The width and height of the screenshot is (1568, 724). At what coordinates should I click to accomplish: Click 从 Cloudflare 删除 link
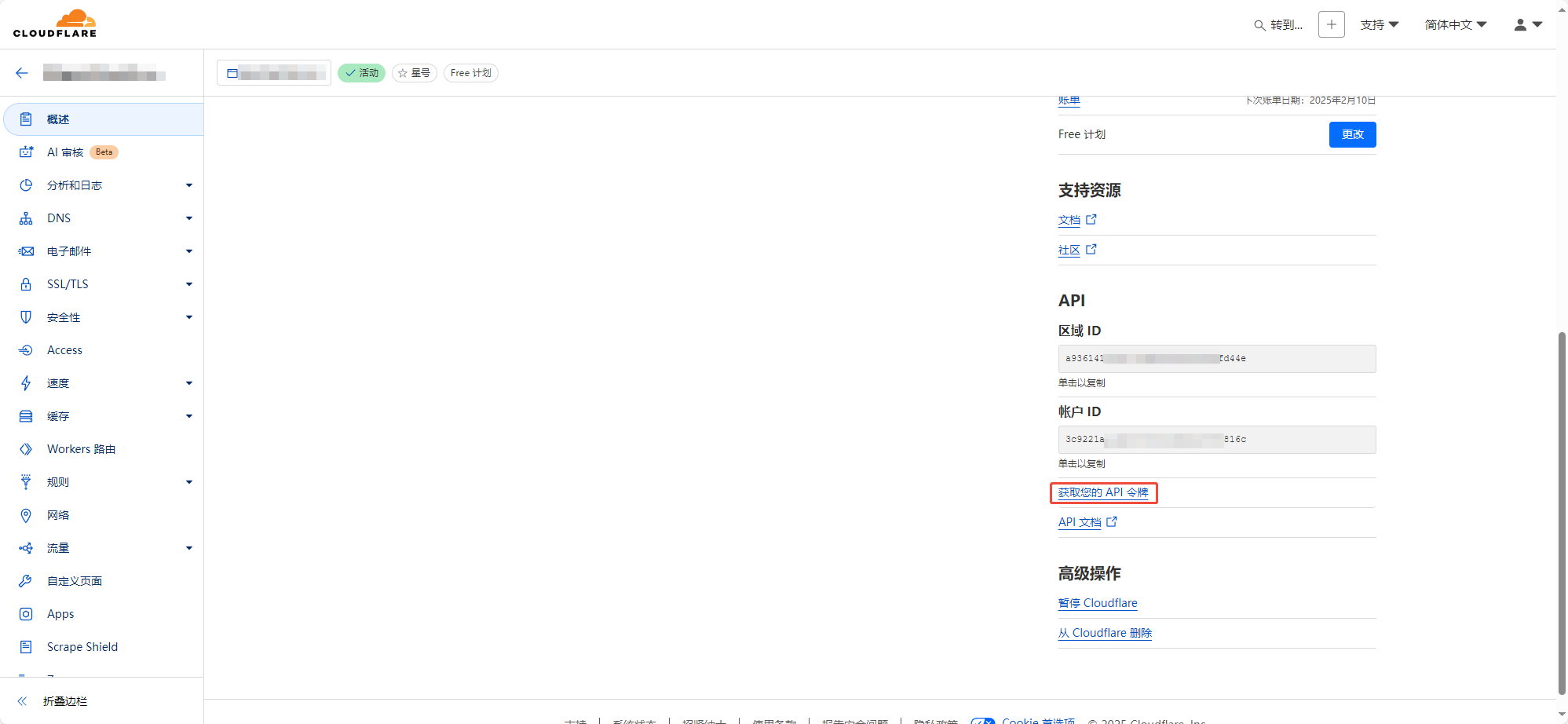(x=1105, y=633)
